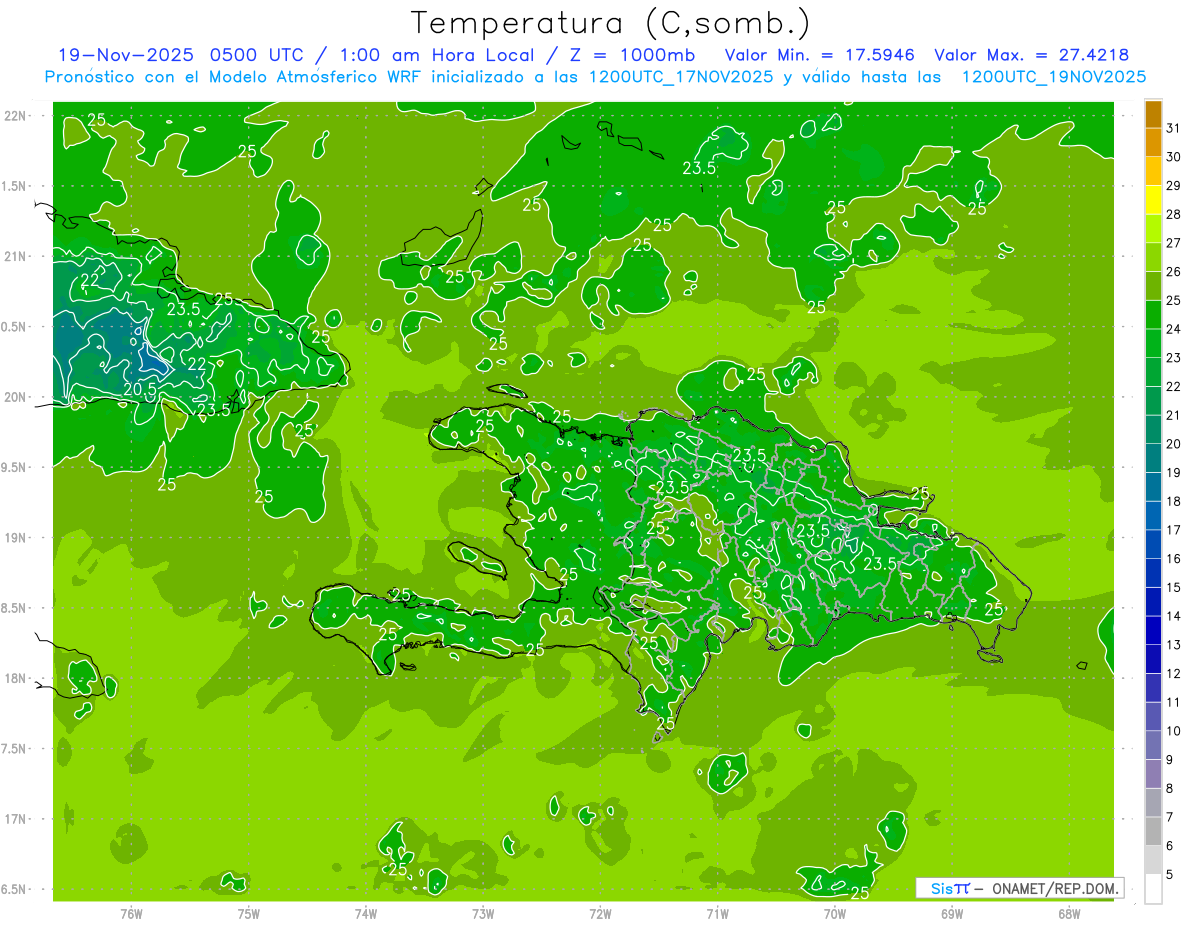Click the "72W" longitude axis label
Viewport: 1200px width, 927px height.
[600, 913]
